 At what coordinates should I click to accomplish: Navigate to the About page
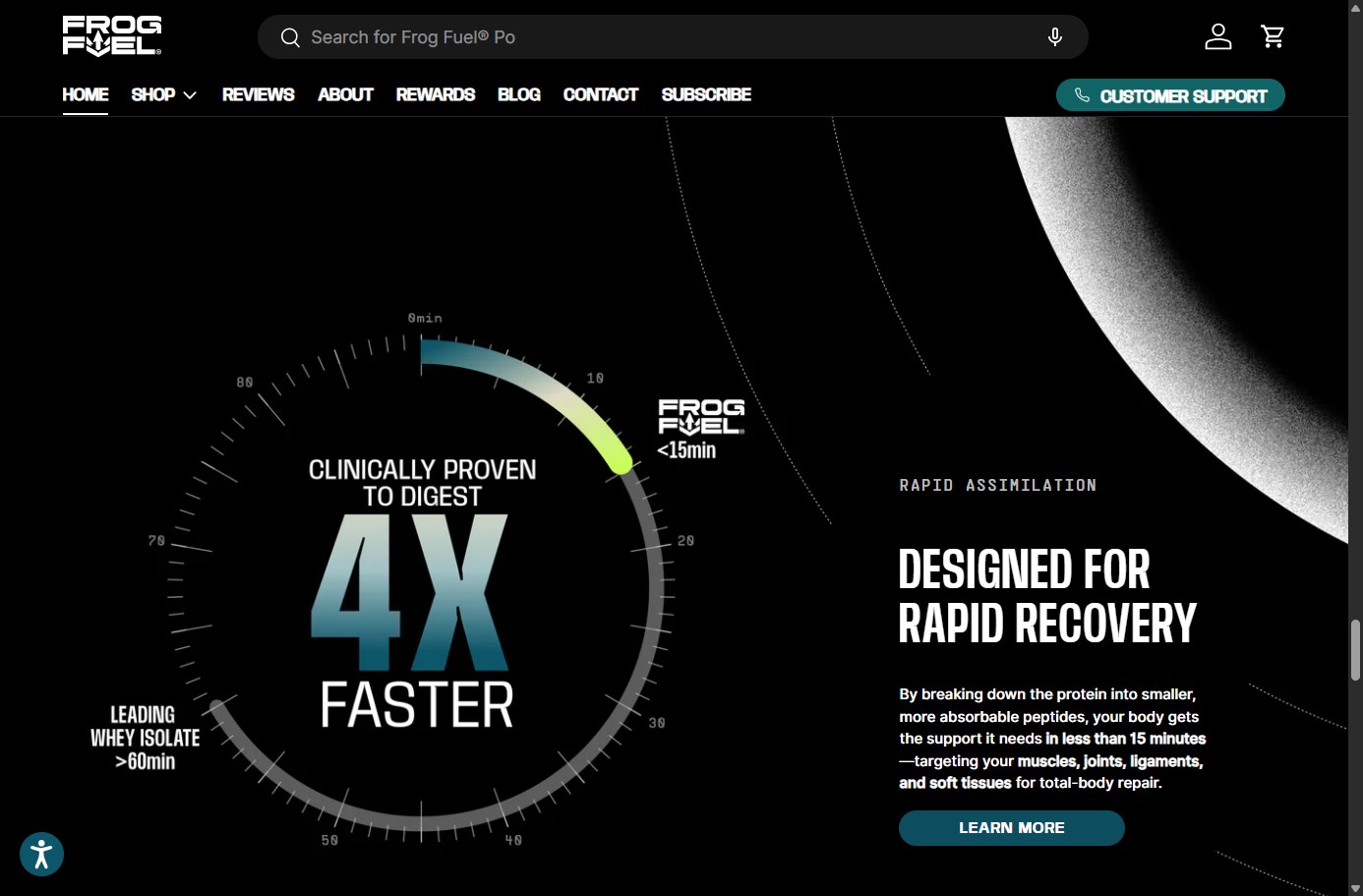[x=345, y=95]
